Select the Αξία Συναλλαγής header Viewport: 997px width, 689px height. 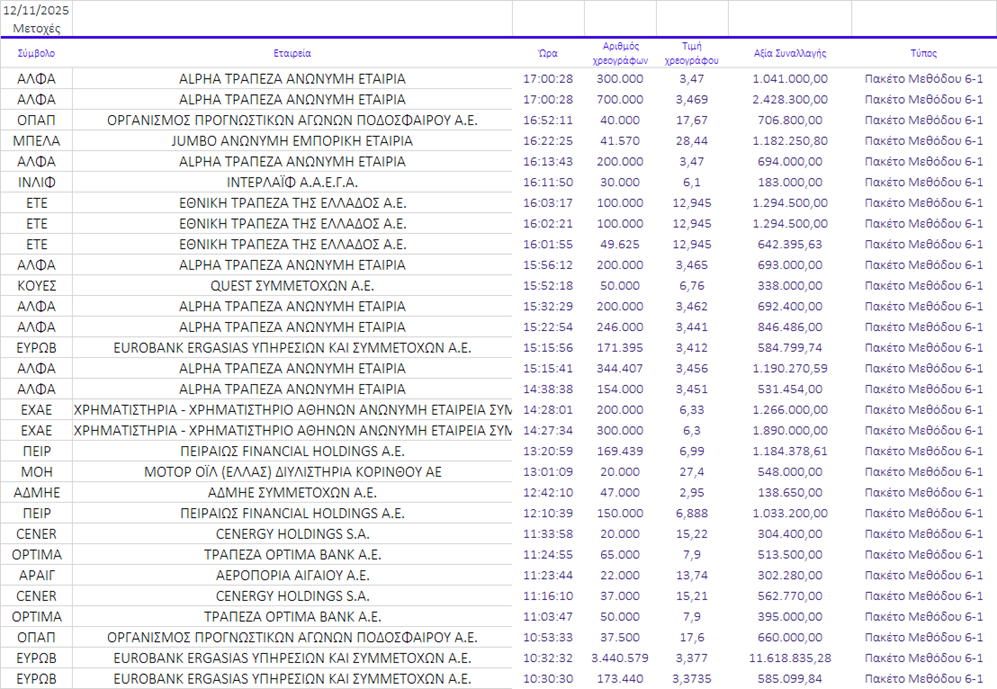pyautogui.click(x=790, y=53)
